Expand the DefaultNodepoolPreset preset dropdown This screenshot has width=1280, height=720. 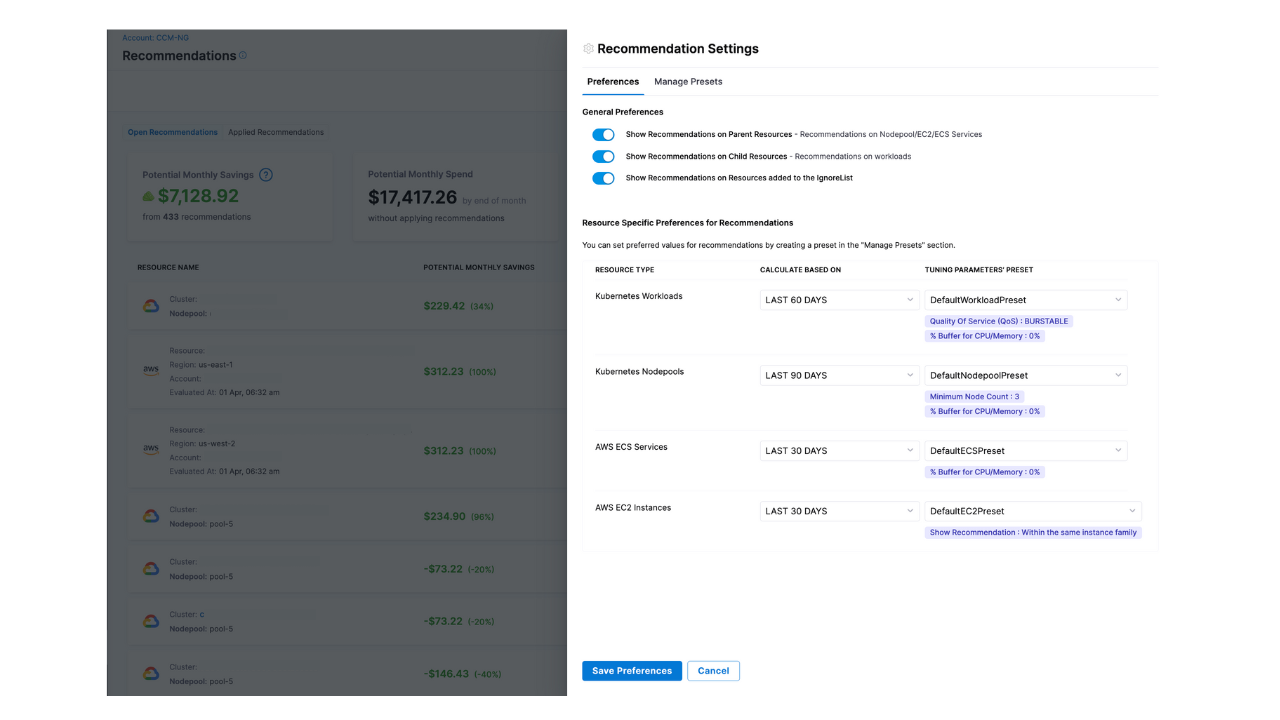coord(1025,375)
